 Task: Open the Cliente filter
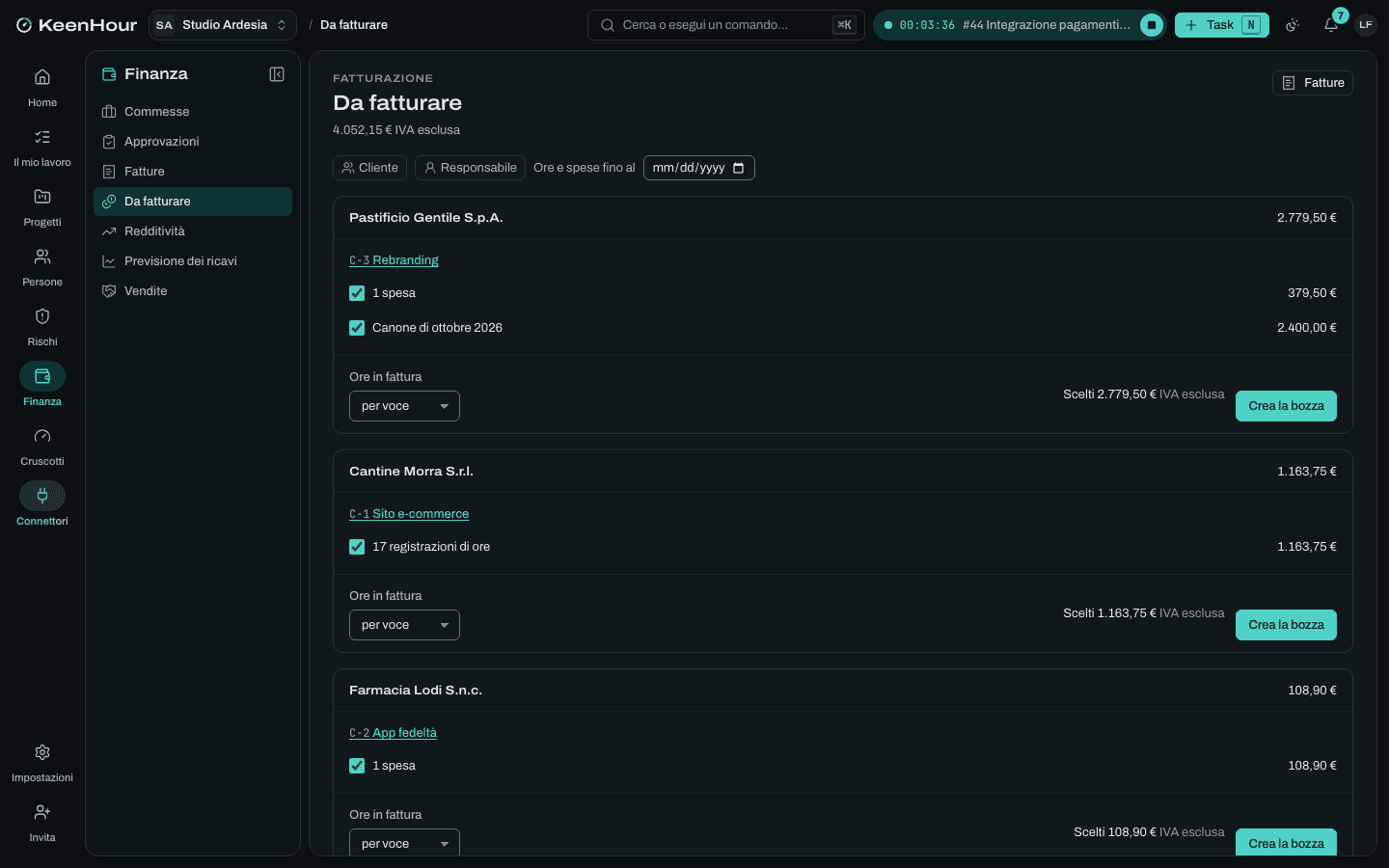(x=370, y=168)
